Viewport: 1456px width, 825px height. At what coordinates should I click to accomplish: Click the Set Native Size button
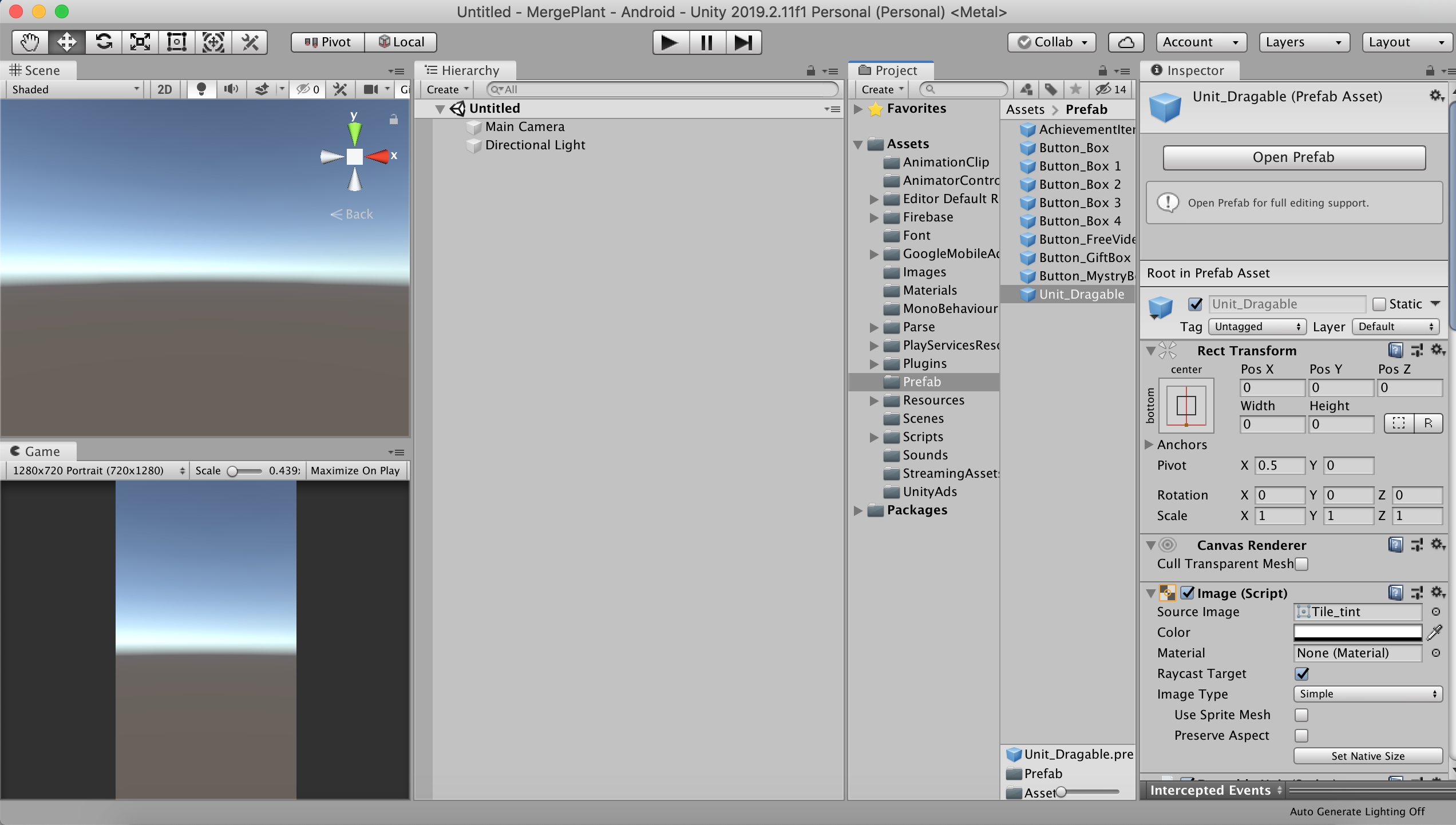[x=1367, y=756]
